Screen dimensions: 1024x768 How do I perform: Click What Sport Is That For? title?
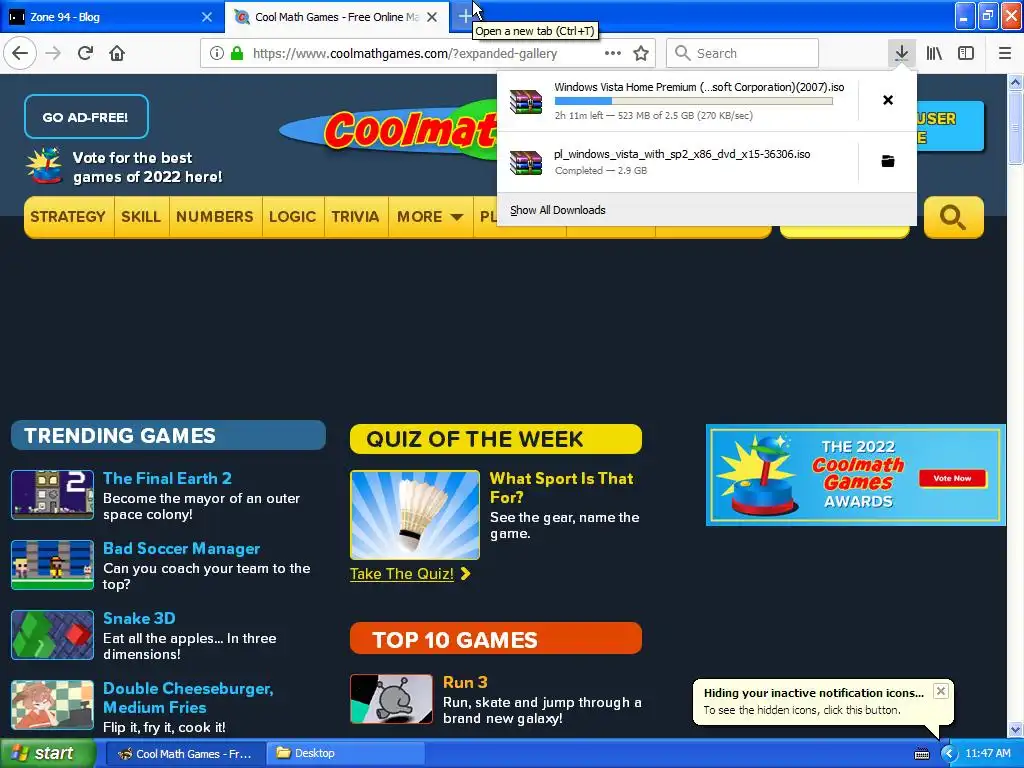coord(562,488)
